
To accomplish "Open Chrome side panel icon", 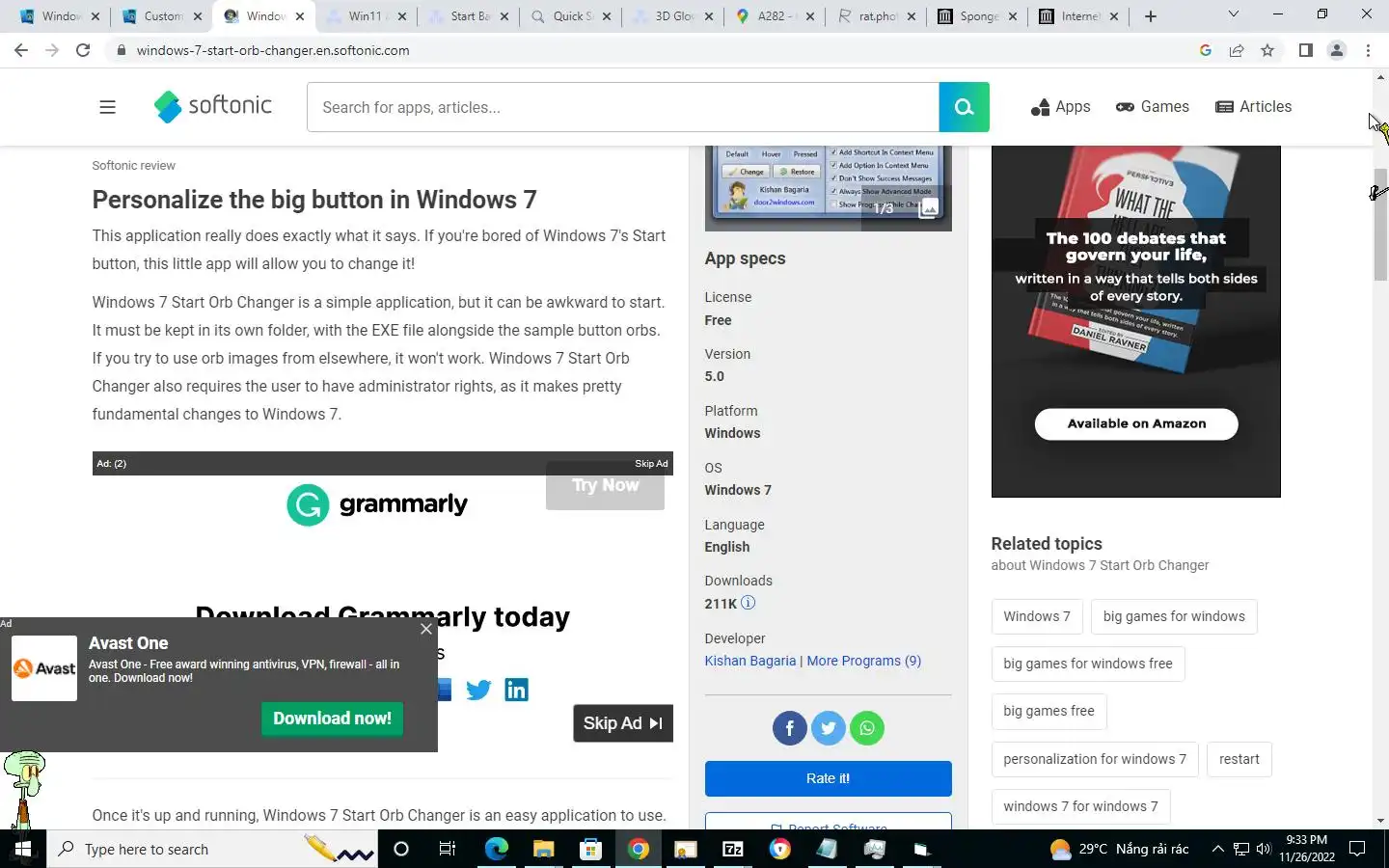I will 1305,50.
